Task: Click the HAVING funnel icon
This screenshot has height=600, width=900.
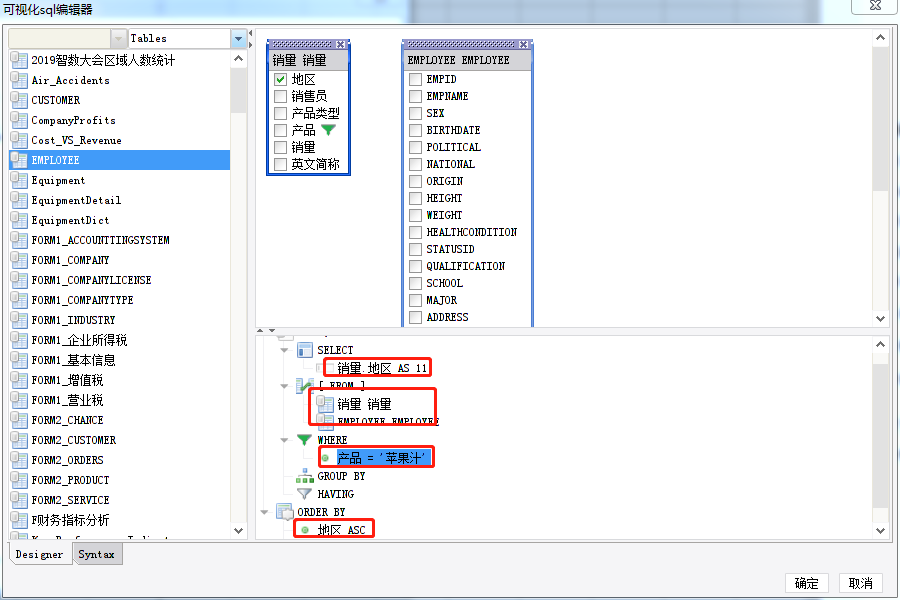Action: click(x=304, y=494)
